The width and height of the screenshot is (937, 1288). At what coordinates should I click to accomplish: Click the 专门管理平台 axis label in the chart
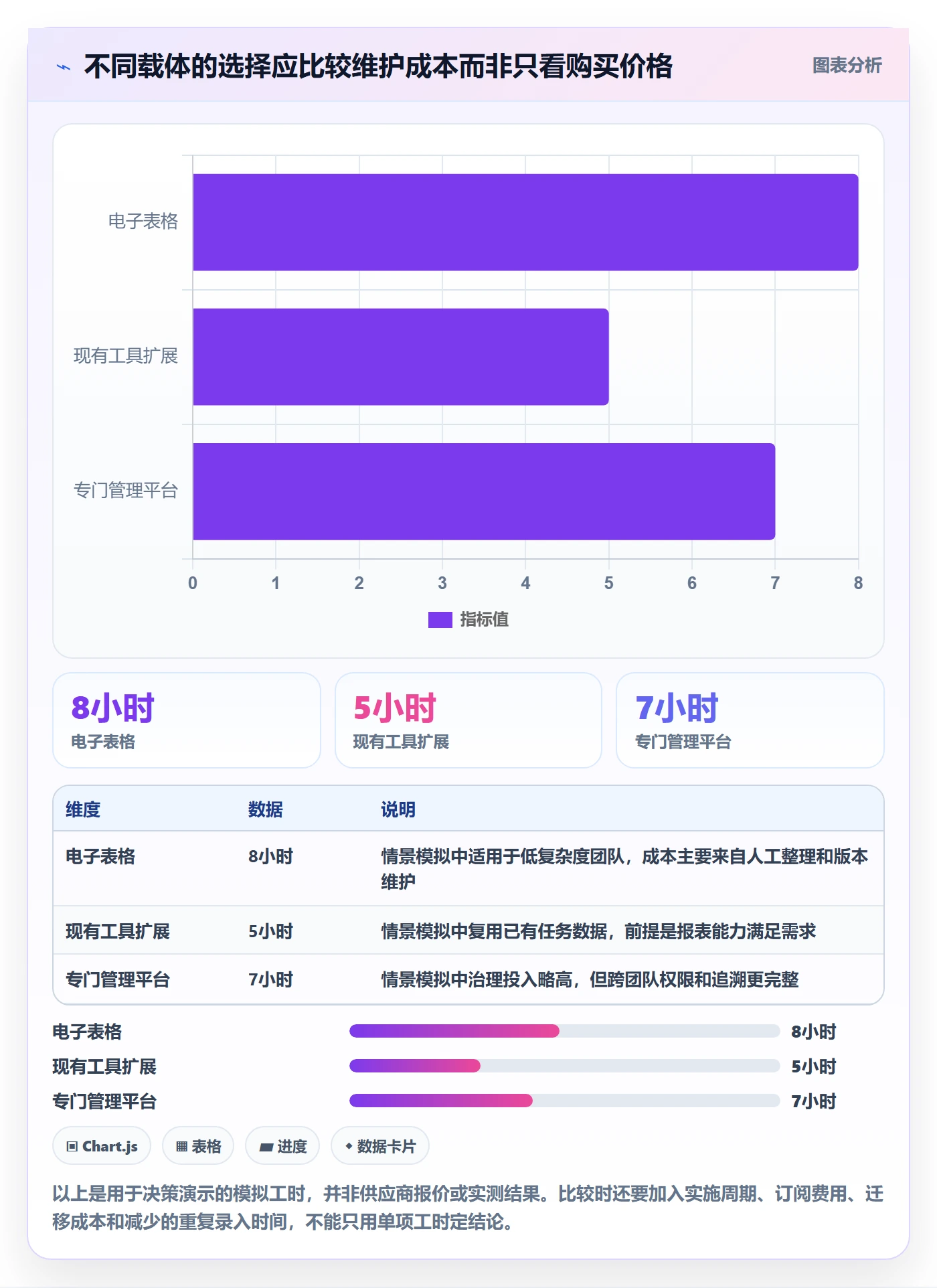pyautogui.click(x=126, y=491)
